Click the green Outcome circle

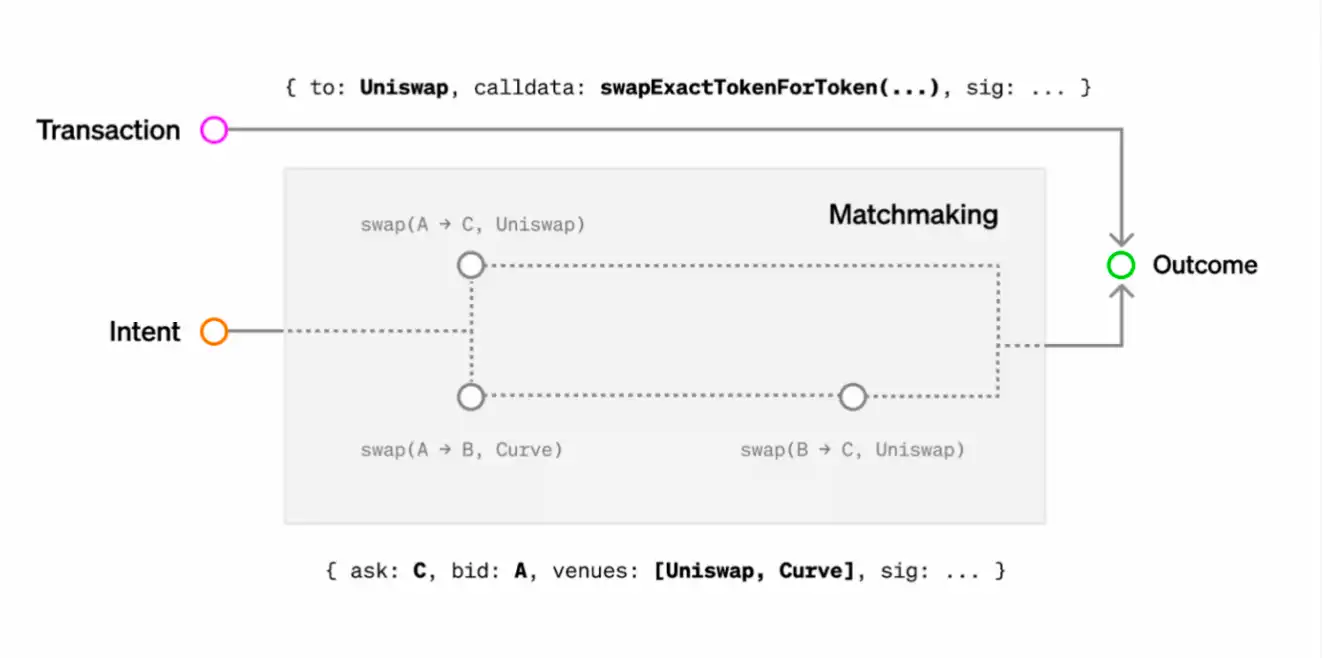(1121, 265)
